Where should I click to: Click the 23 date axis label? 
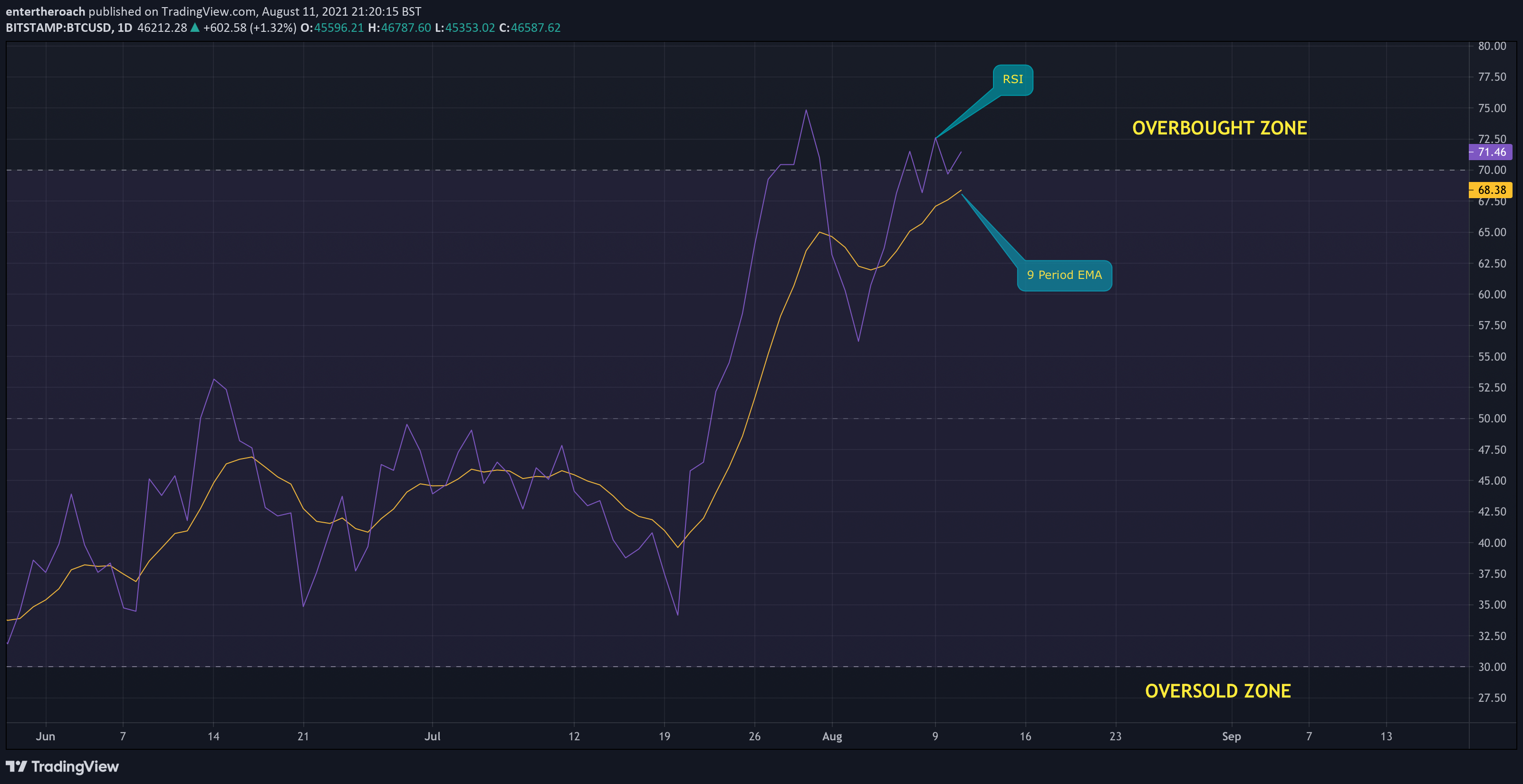pos(1115,736)
